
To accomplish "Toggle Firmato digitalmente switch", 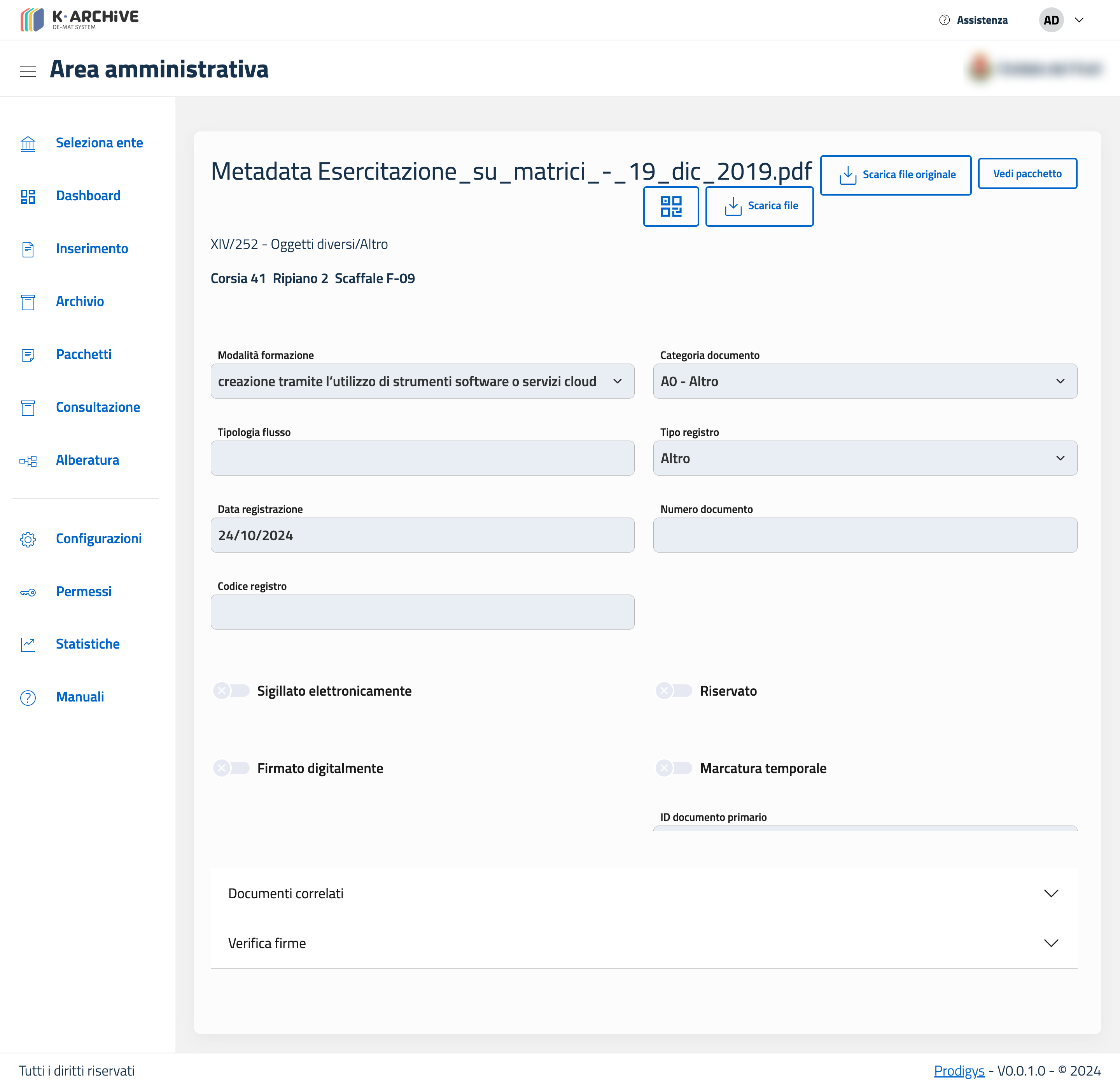I will point(231,768).
